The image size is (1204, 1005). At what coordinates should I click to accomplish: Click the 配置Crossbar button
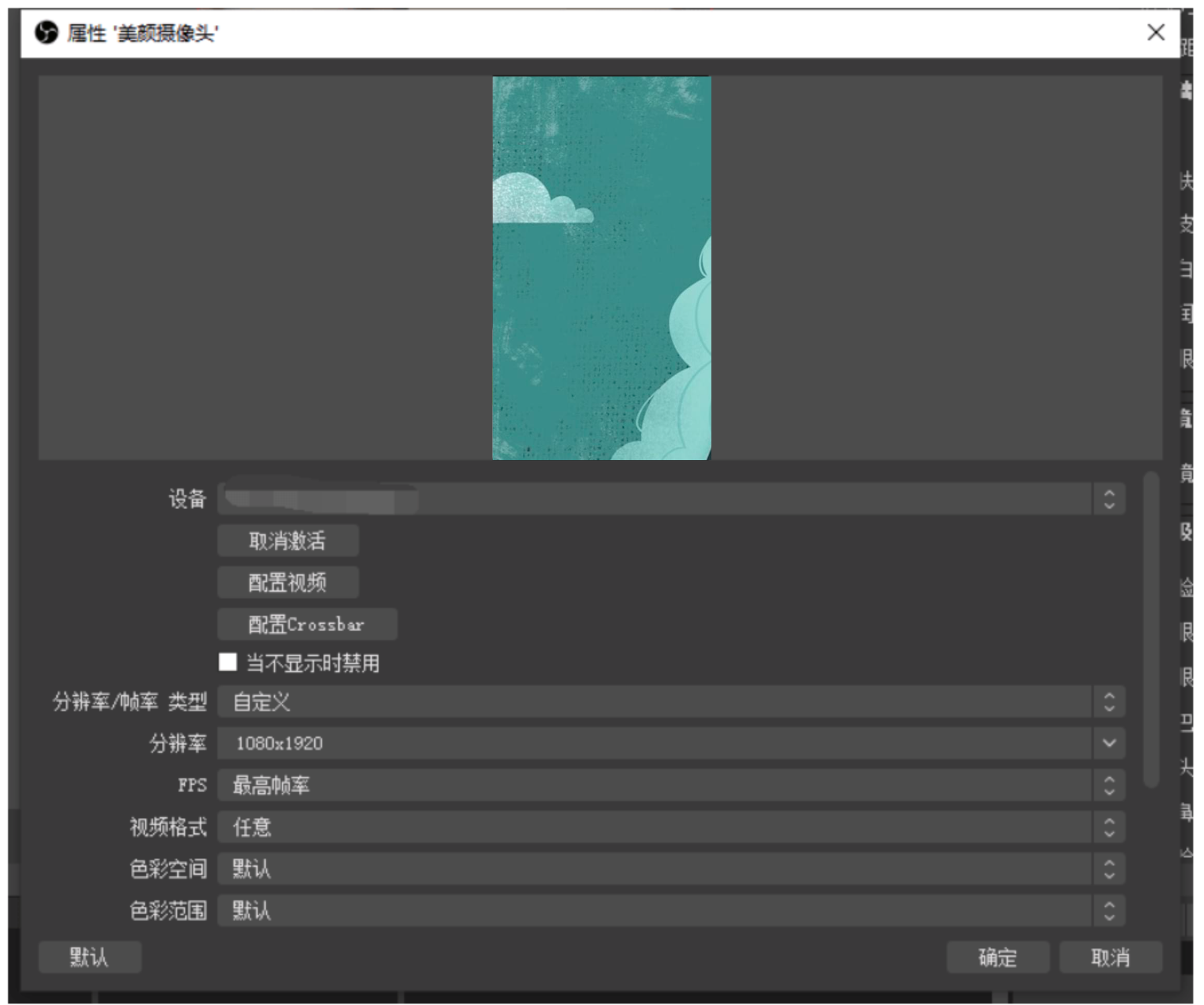(x=307, y=624)
